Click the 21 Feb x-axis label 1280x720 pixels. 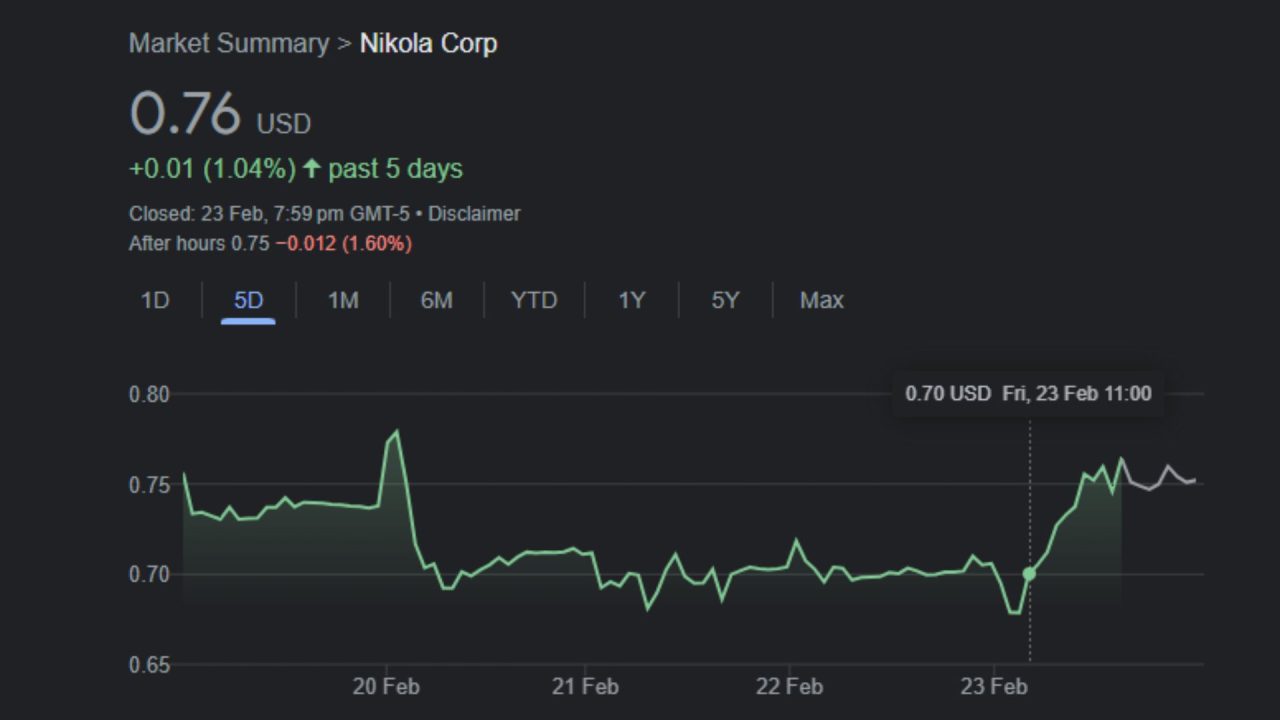point(585,687)
